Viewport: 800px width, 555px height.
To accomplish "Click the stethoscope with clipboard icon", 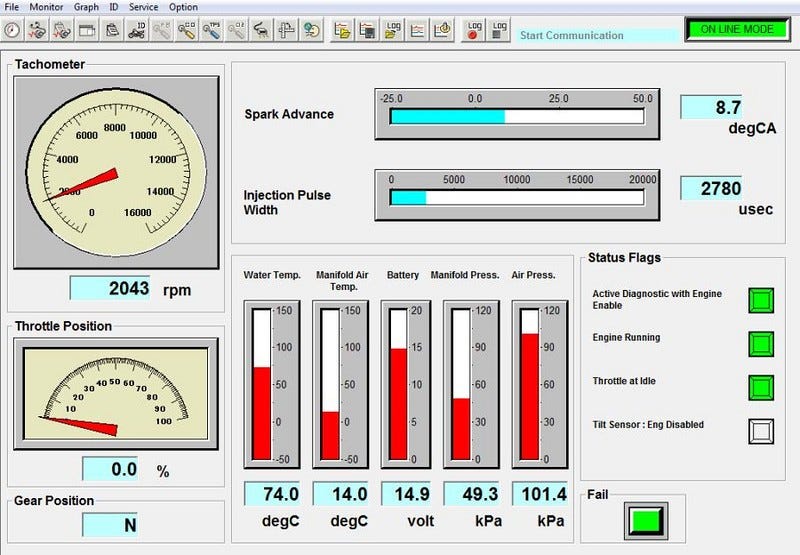I will pyautogui.click(x=62, y=30).
